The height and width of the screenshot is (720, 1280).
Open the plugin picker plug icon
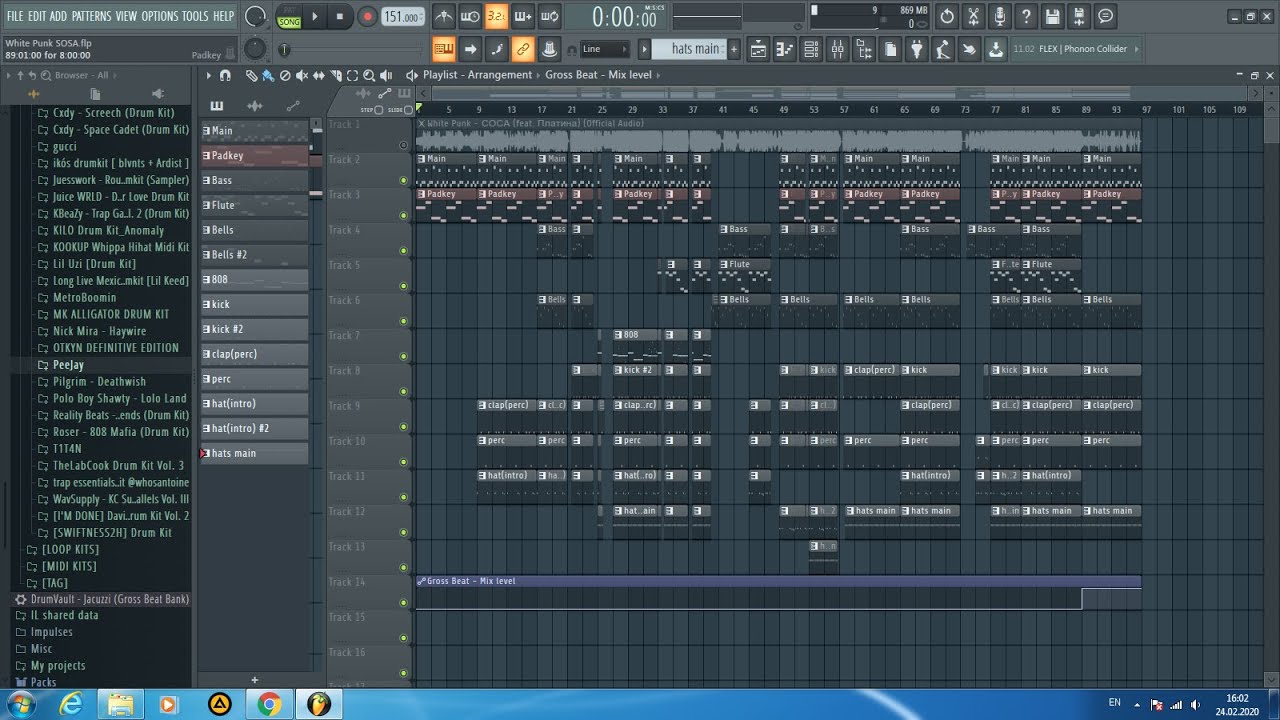(916, 49)
